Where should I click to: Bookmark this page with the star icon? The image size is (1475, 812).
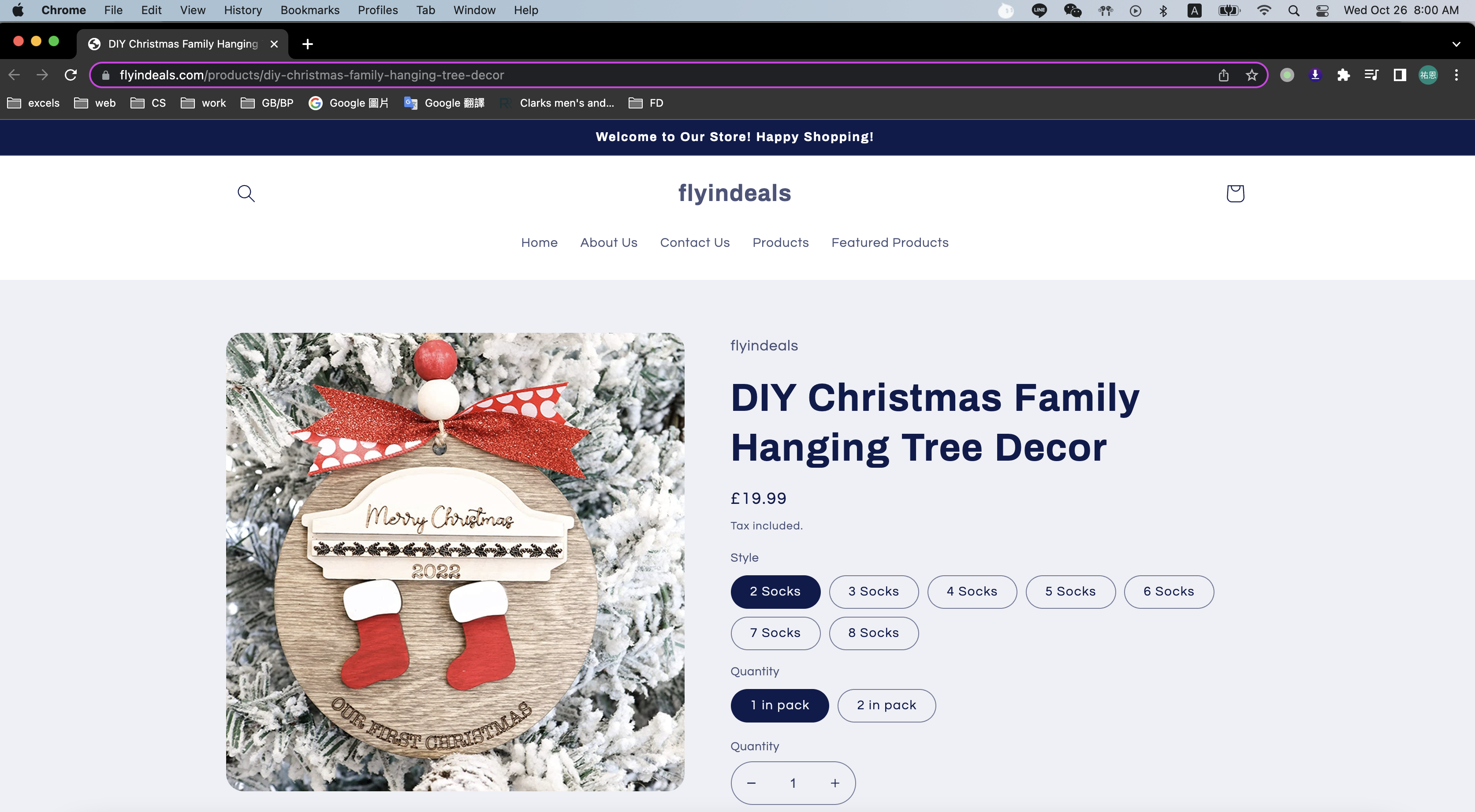pos(1252,75)
